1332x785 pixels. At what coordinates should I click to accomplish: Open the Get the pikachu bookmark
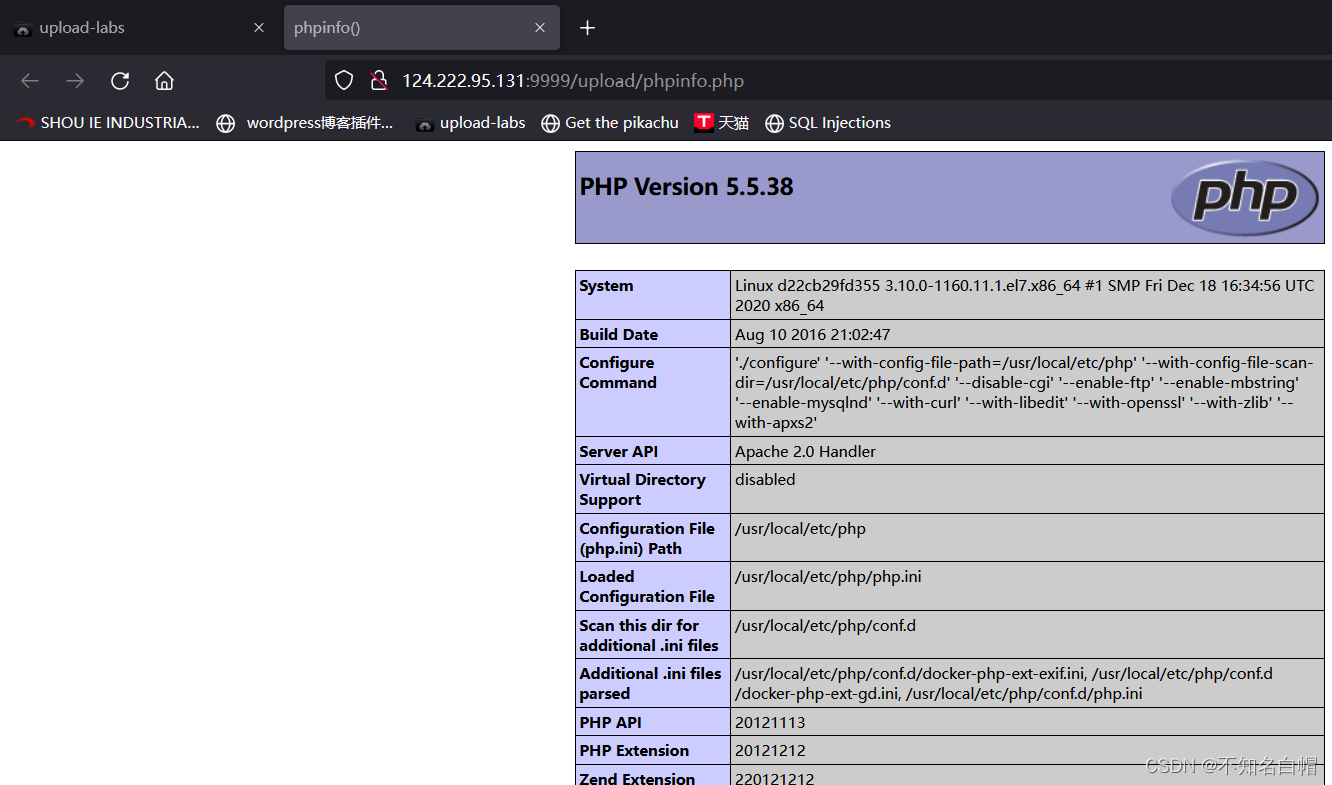[x=621, y=122]
